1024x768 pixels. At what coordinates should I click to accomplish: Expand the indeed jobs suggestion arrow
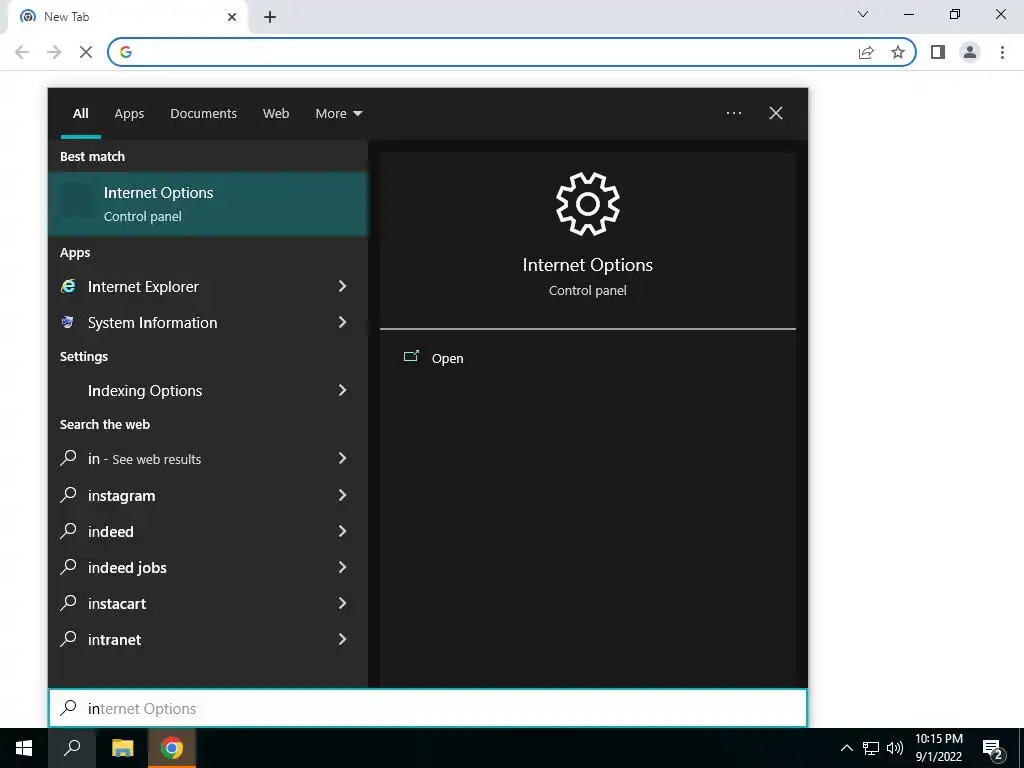click(x=342, y=567)
